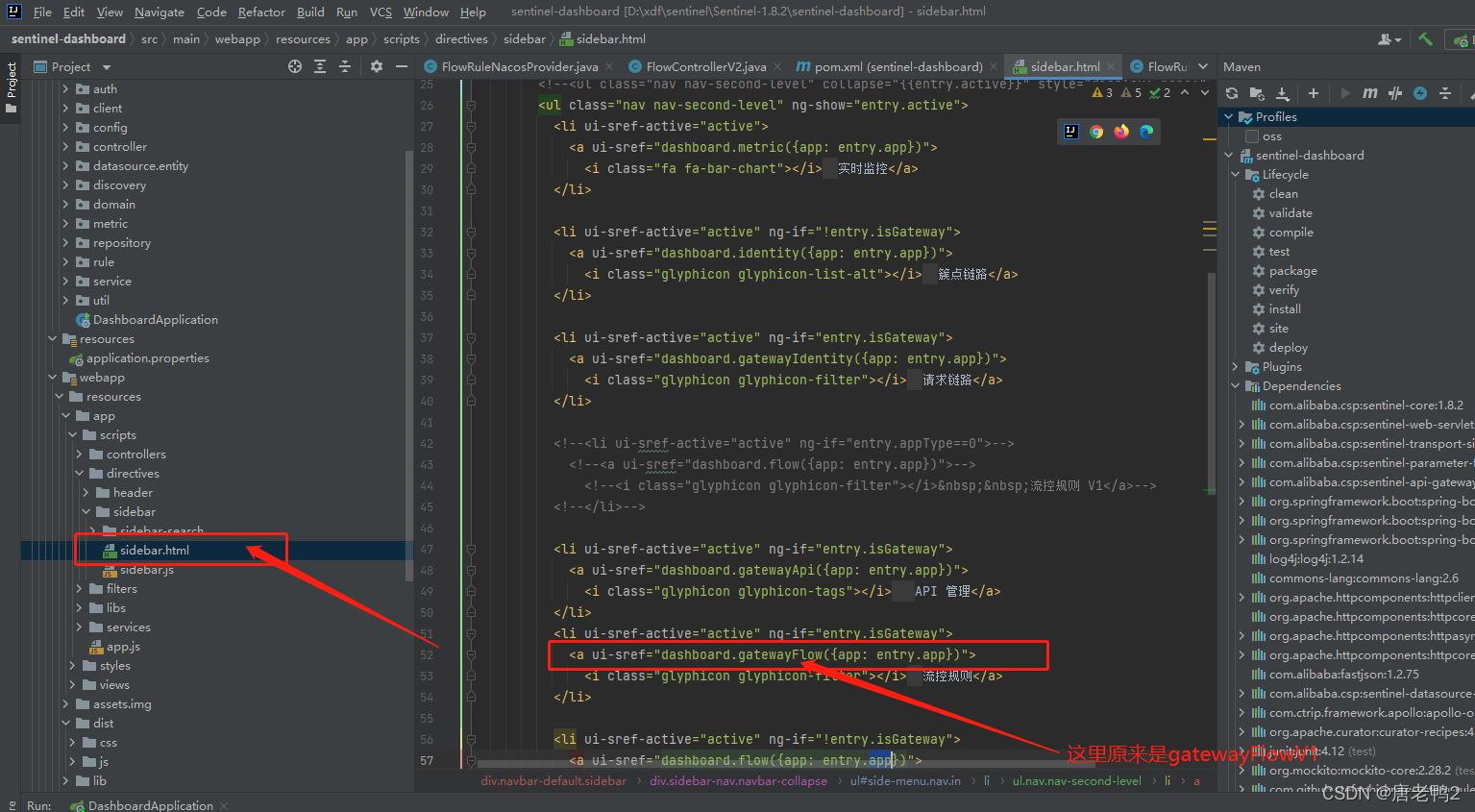This screenshot has width=1475, height=812.
Task: Expand all in Project panel
Action: [320, 66]
